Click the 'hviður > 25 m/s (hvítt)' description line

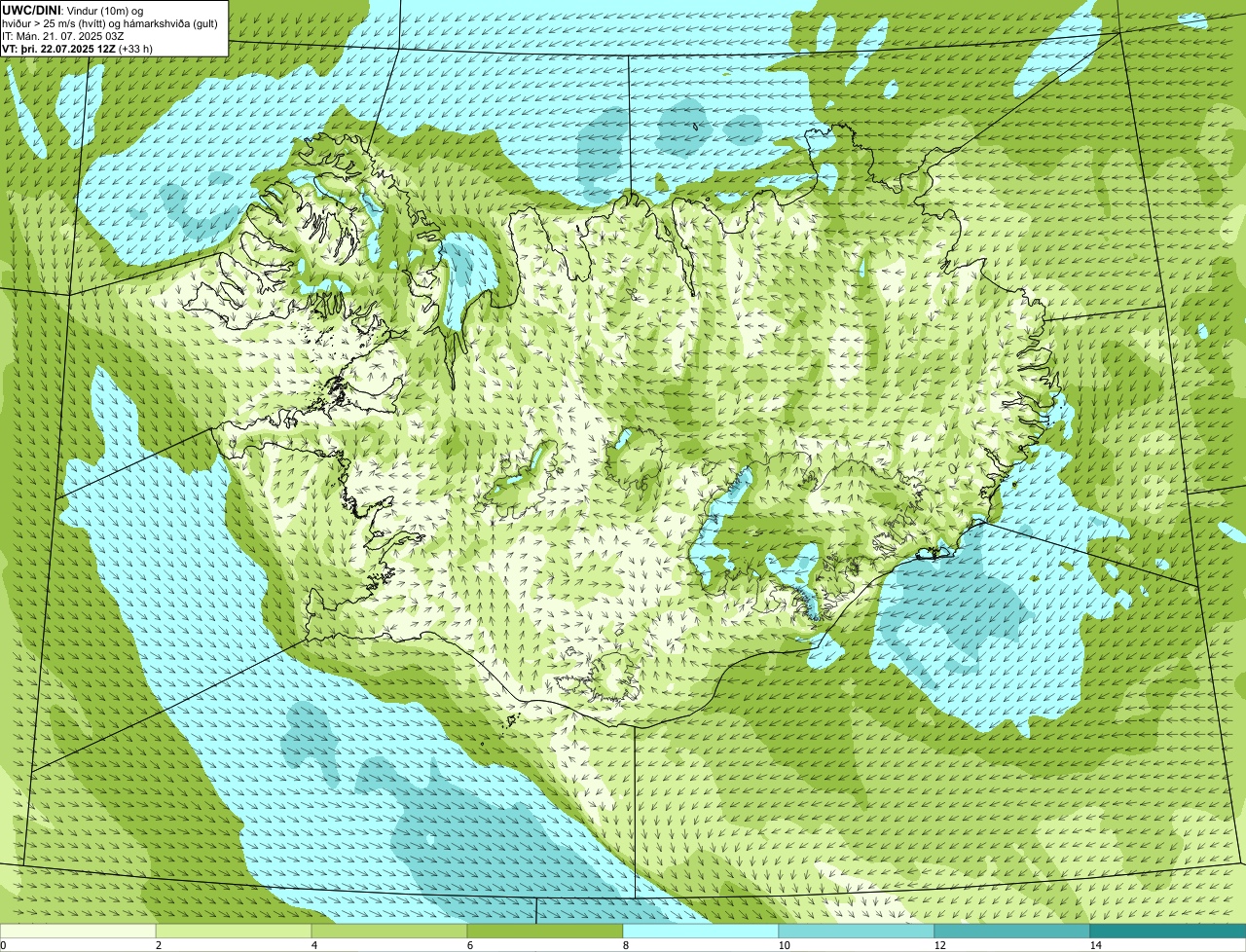click(112, 22)
